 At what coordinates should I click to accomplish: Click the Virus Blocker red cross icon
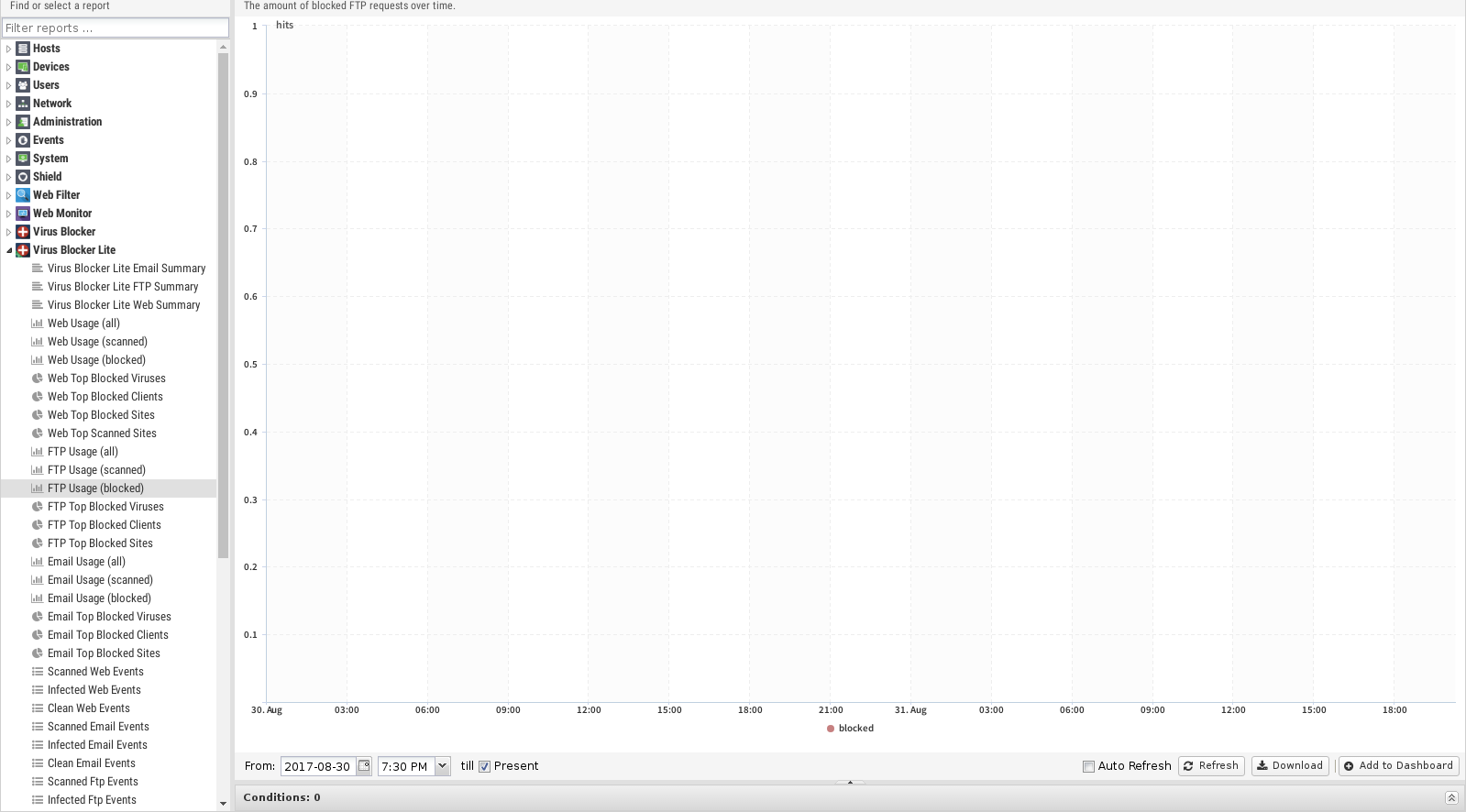pyautogui.click(x=23, y=232)
